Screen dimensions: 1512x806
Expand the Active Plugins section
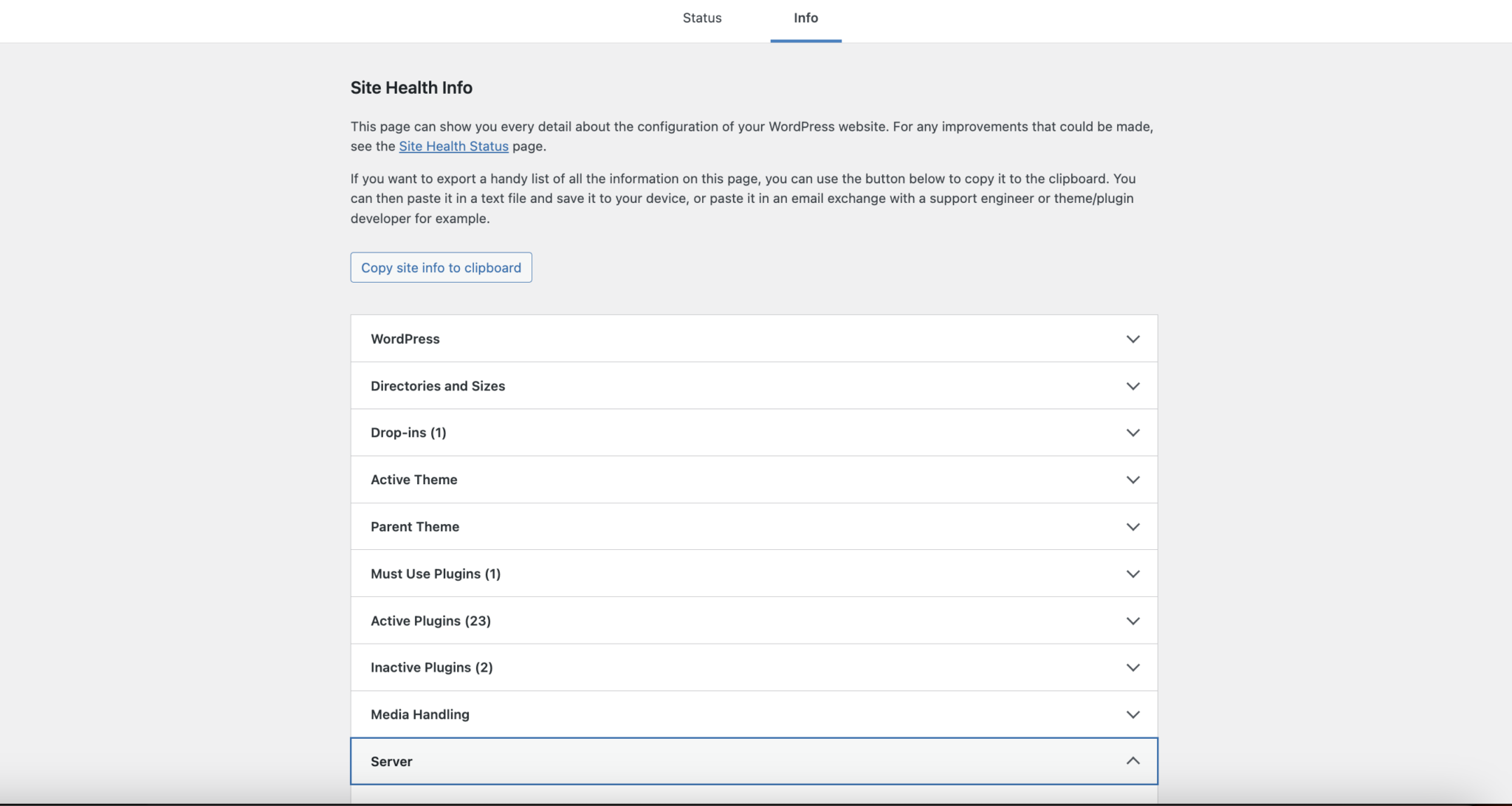753,621
